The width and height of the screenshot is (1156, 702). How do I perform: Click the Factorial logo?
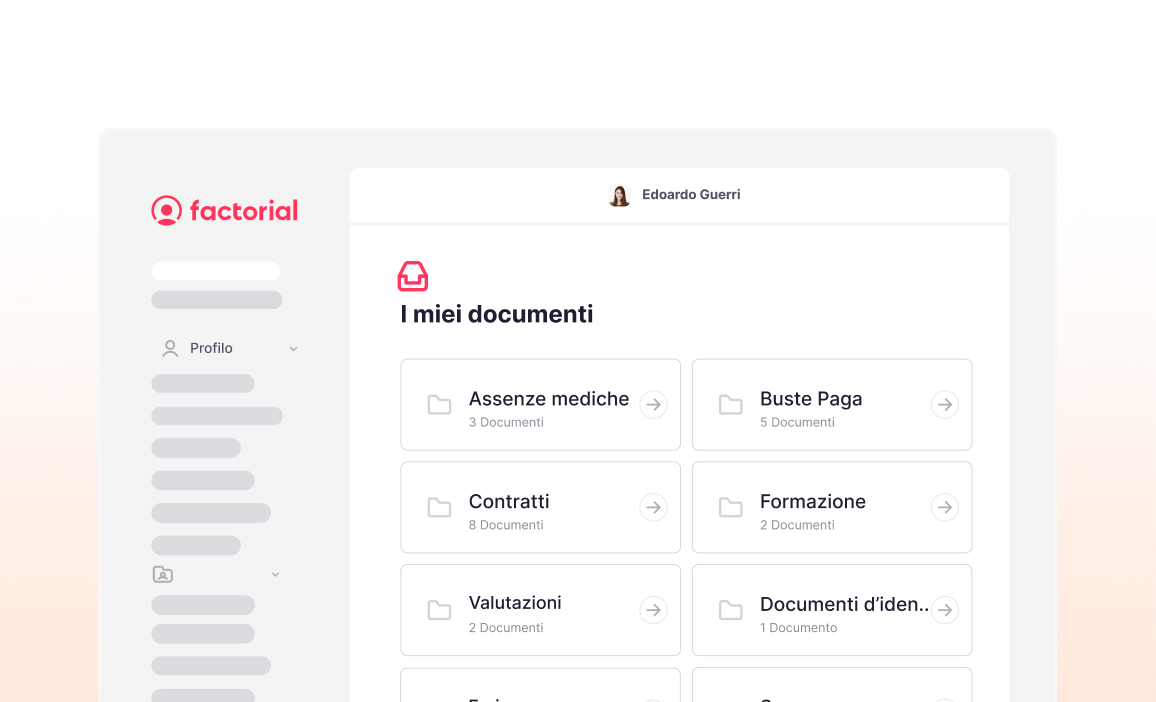(x=225, y=211)
